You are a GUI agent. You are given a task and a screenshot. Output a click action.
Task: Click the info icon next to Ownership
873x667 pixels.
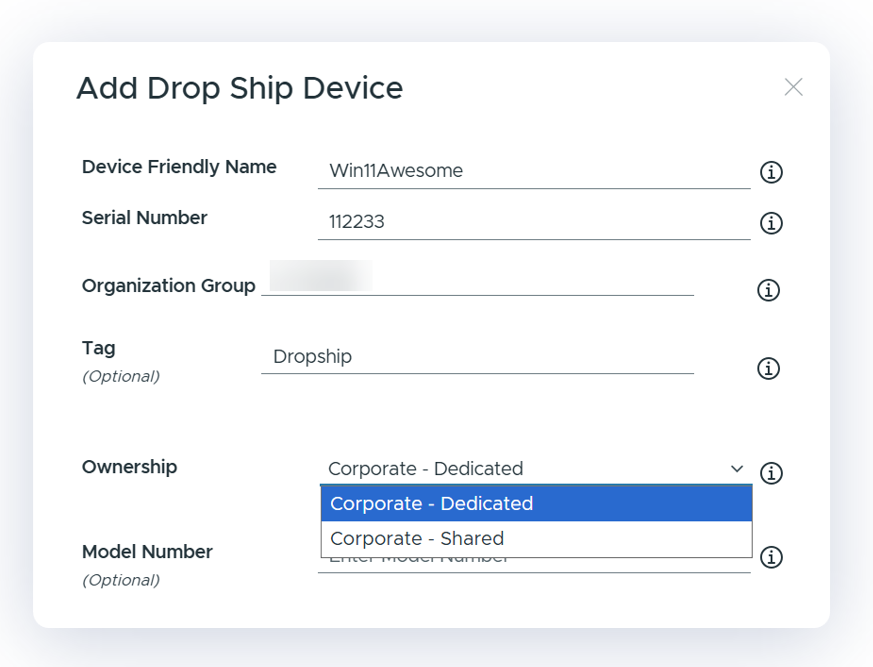(x=771, y=473)
